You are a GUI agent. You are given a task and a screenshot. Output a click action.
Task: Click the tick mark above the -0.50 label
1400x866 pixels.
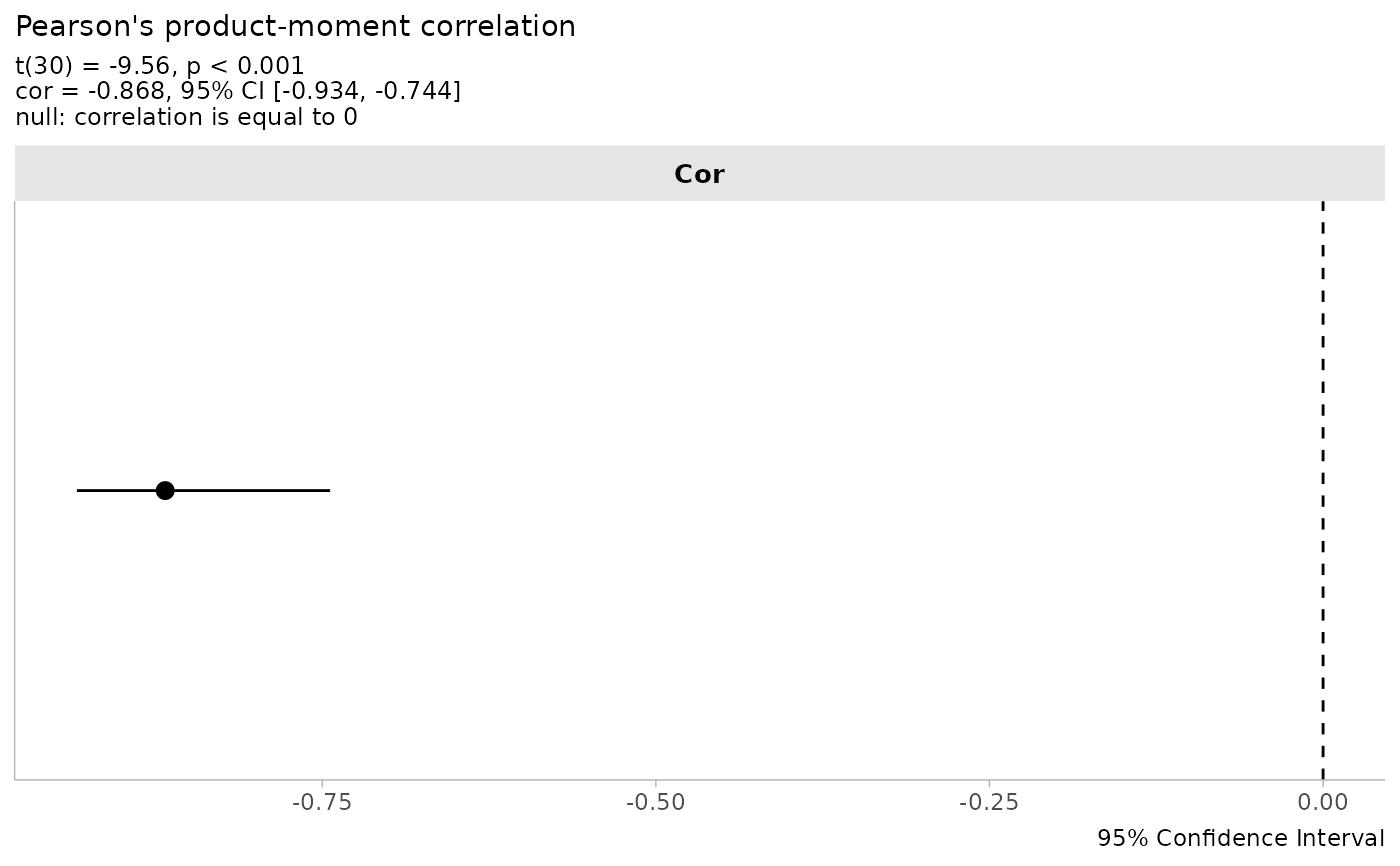click(x=655, y=782)
